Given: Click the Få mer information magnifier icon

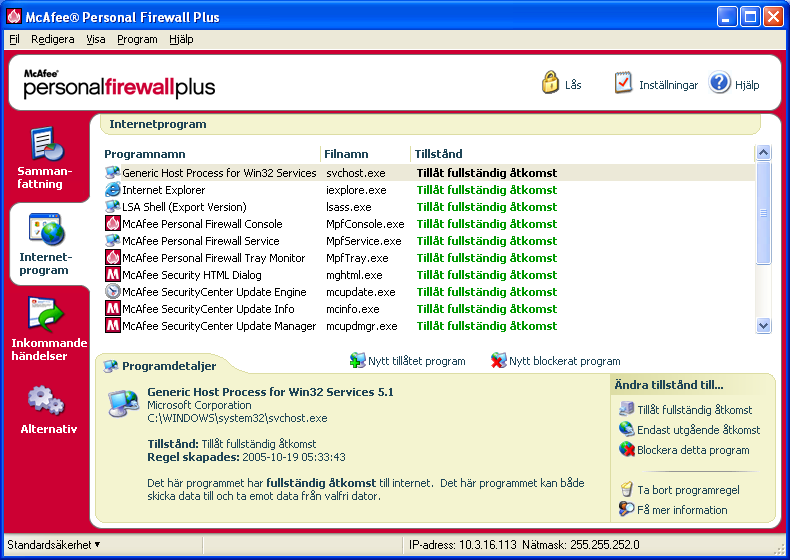Looking at the screenshot, I should point(626,509).
